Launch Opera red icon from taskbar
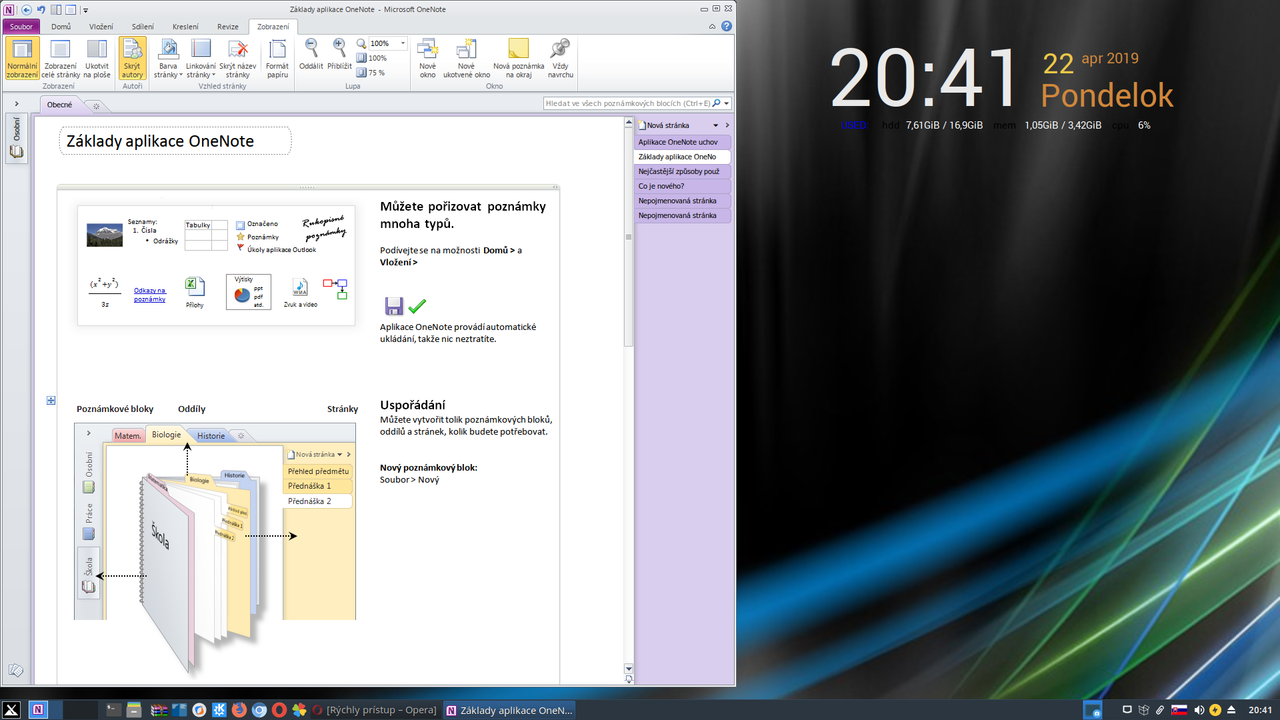Viewport: 1280px width, 720px height. click(279, 710)
